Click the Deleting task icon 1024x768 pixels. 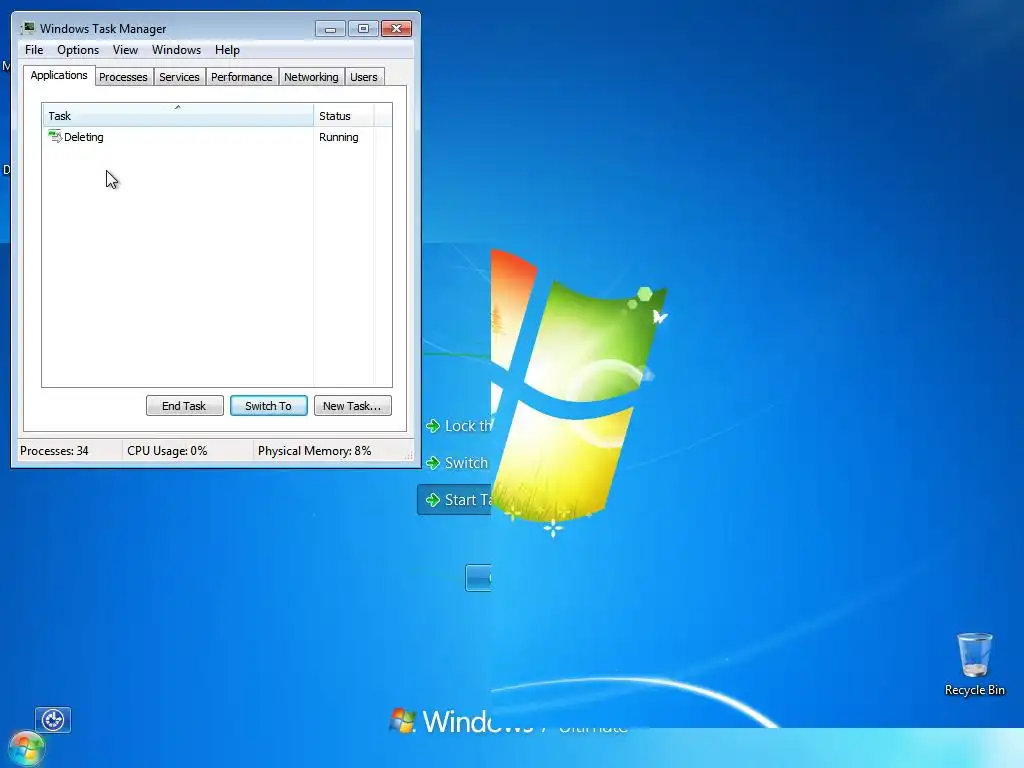pos(55,136)
